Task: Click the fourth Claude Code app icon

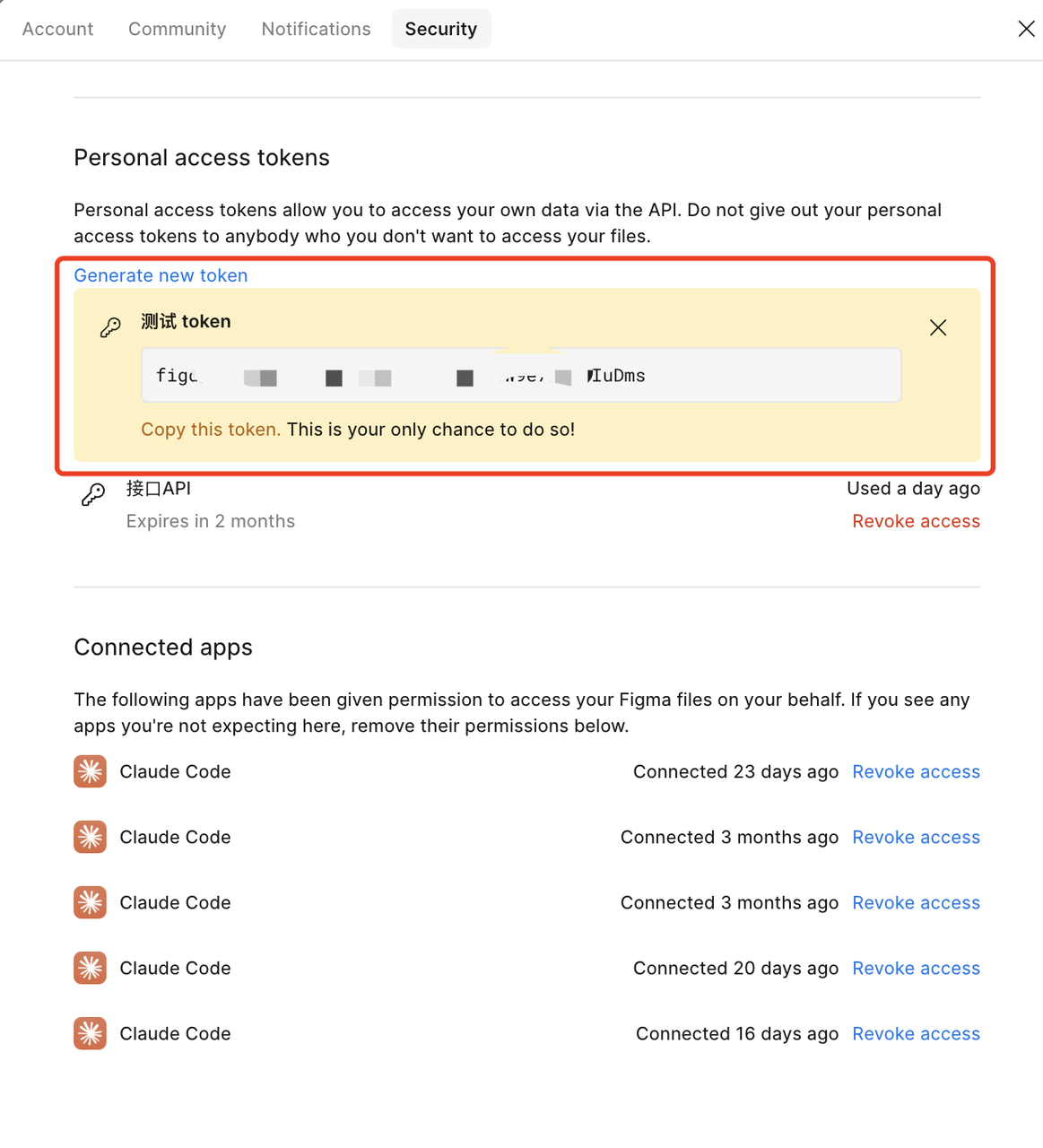Action: [x=90, y=968]
